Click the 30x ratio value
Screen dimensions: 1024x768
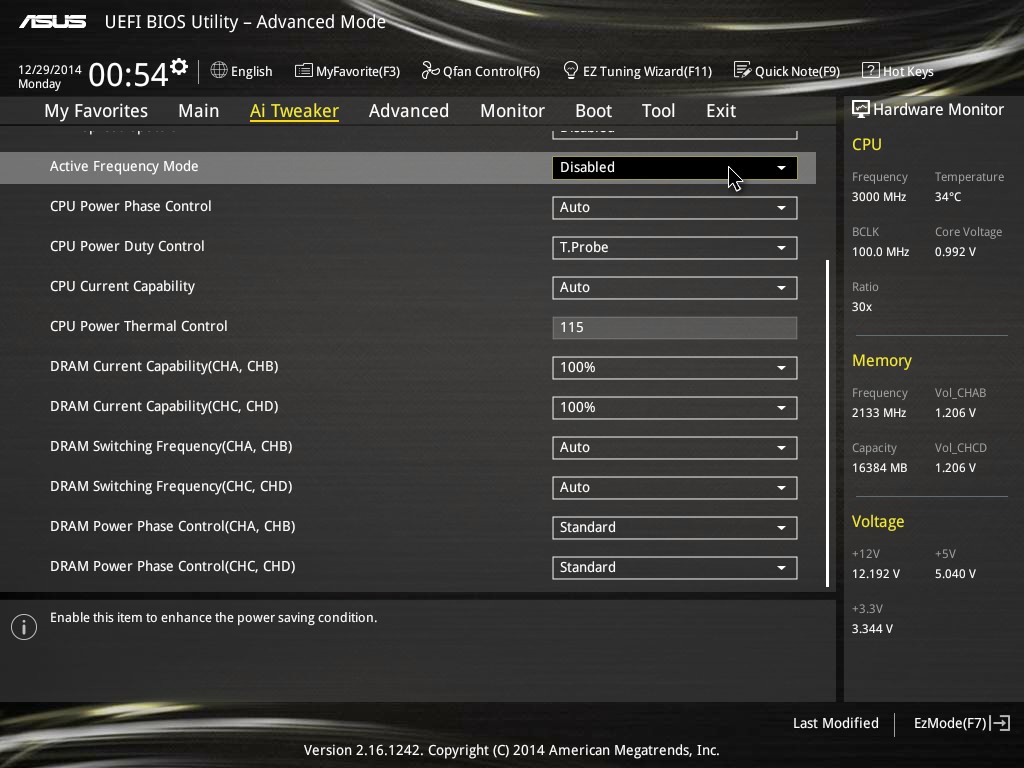[x=861, y=306]
